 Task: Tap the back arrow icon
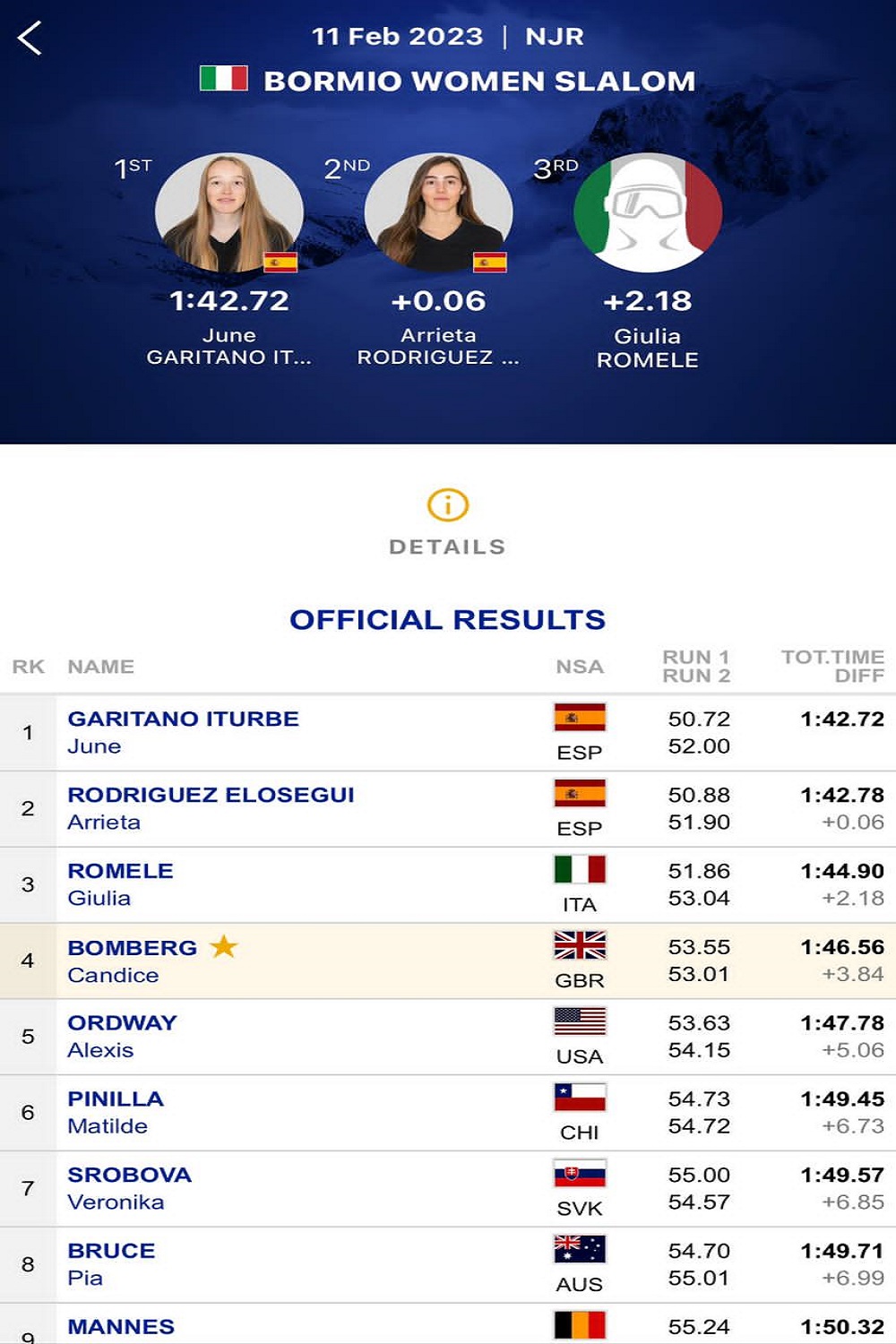click(x=30, y=38)
